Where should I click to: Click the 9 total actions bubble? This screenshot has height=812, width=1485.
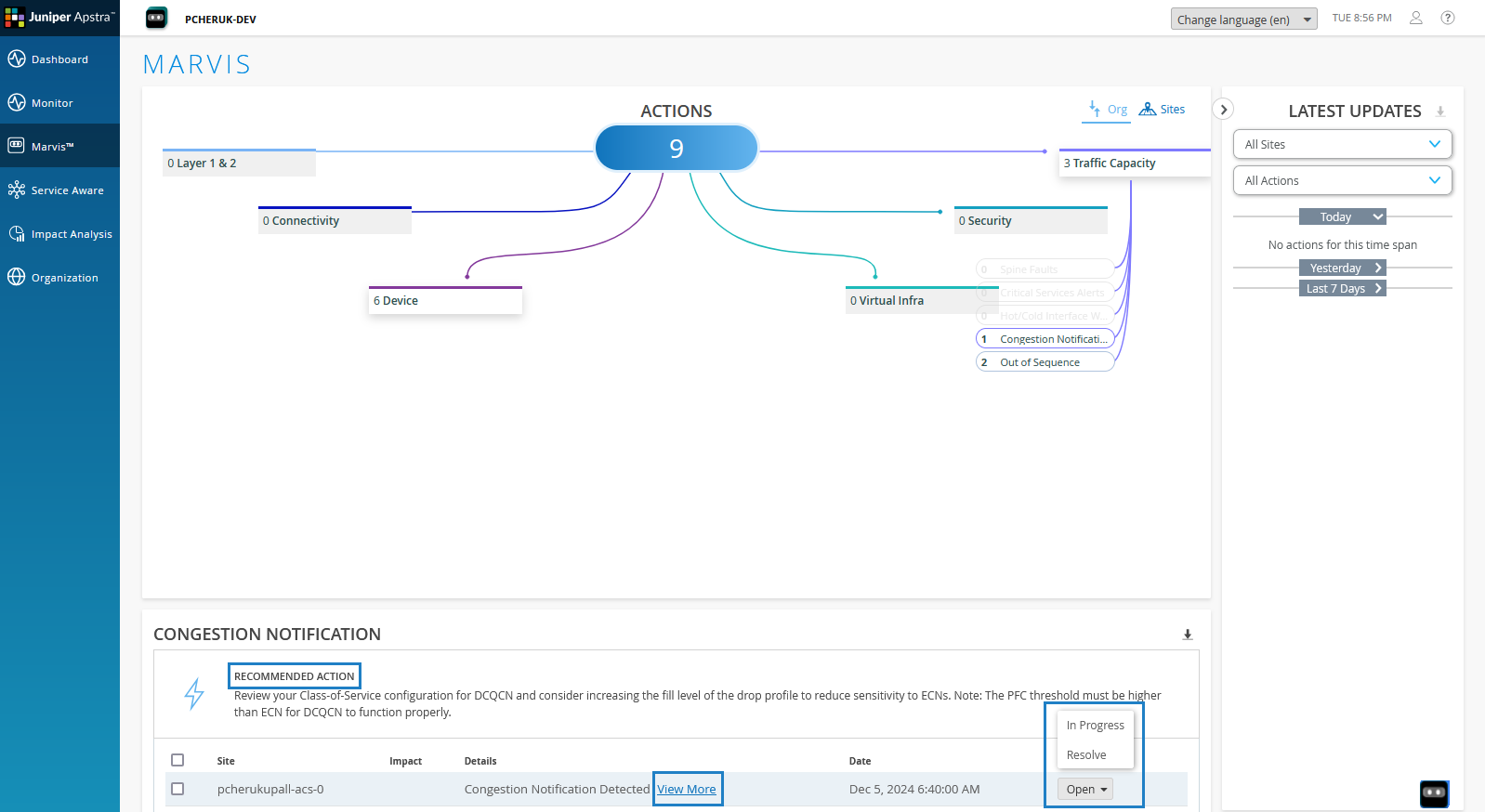[677, 148]
